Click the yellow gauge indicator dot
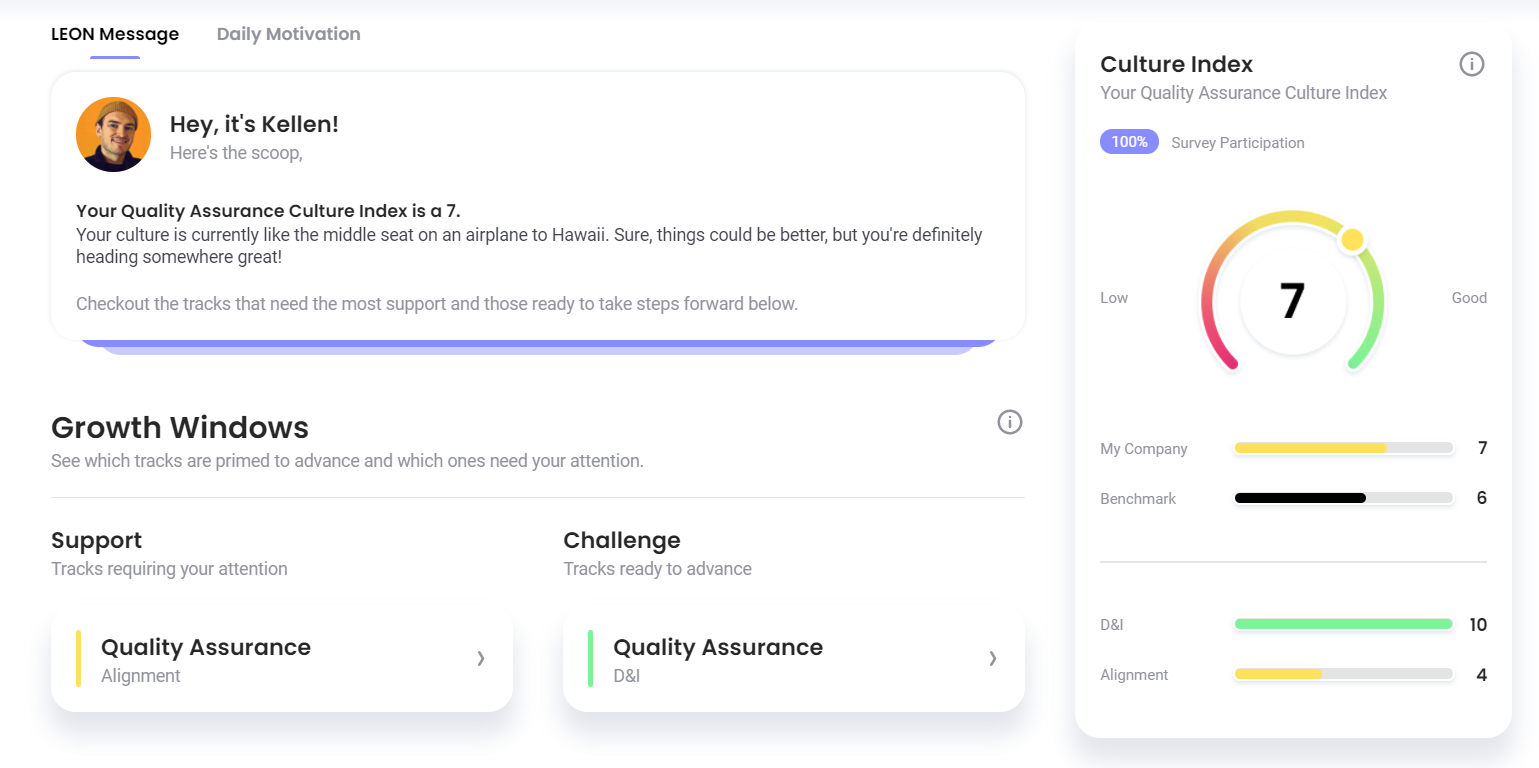The image size is (1539, 768). point(1352,239)
